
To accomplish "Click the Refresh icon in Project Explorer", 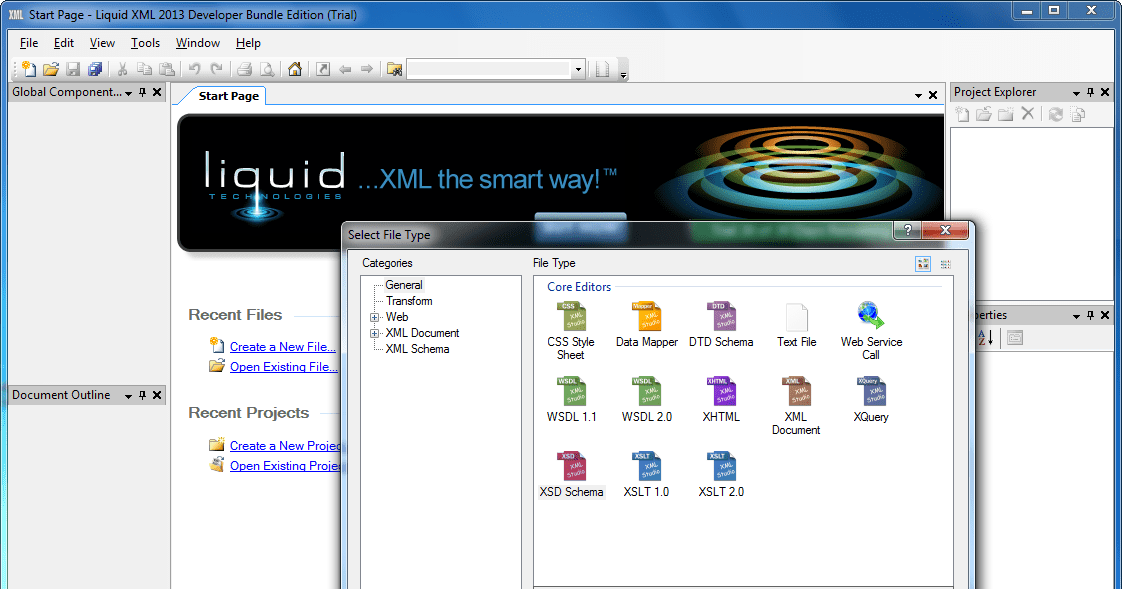I will (x=1055, y=114).
